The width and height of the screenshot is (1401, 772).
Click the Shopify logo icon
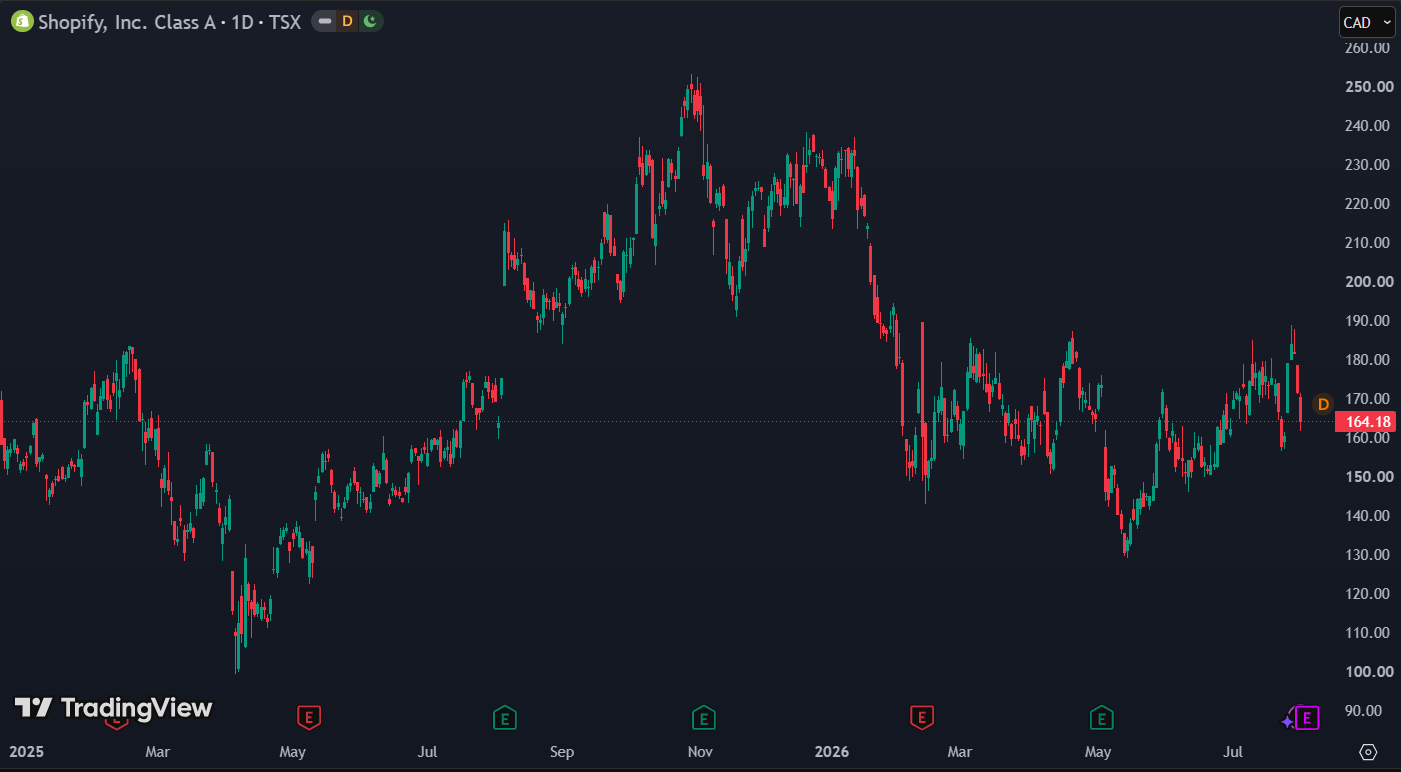[22, 21]
